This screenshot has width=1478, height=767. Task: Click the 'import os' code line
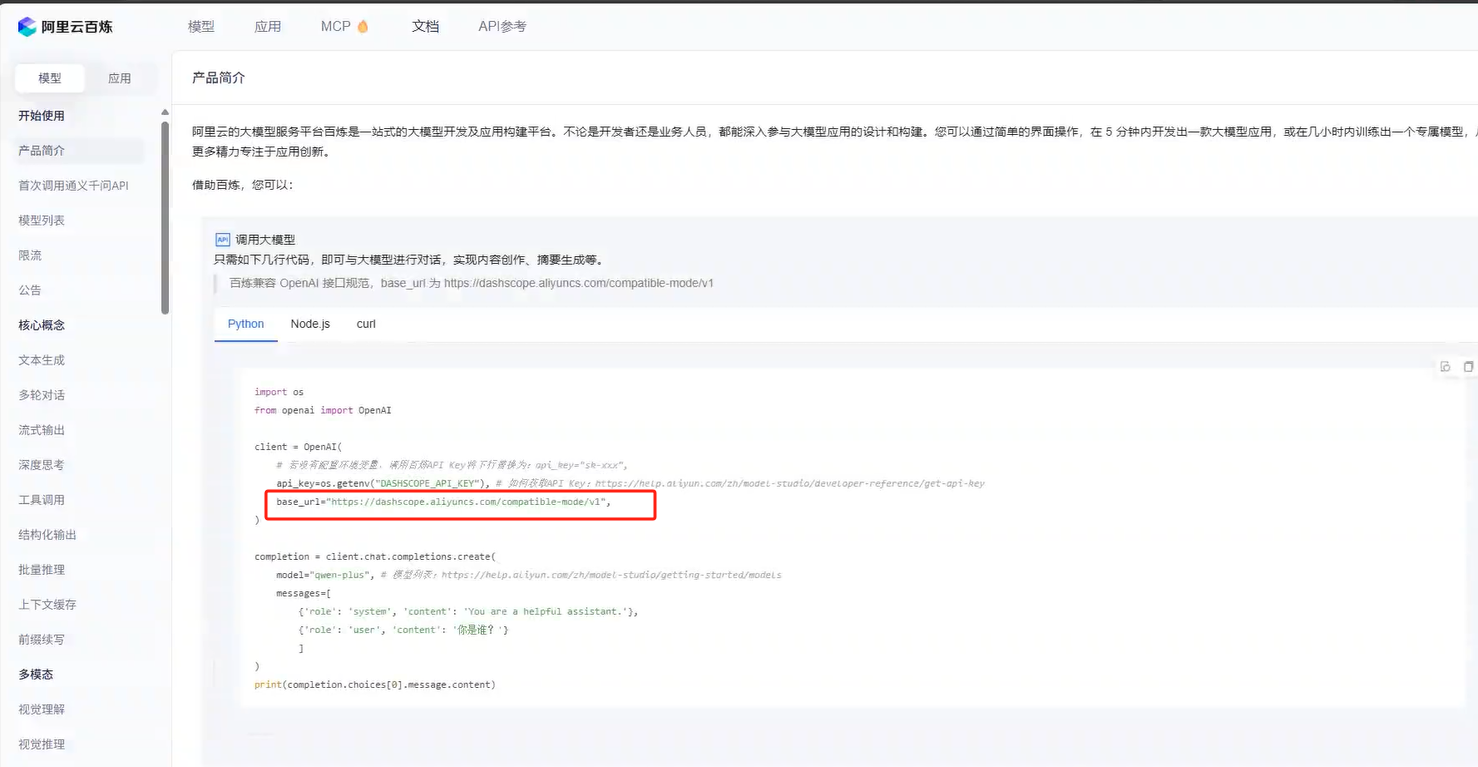pyautogui.click(x=279, y=392)
